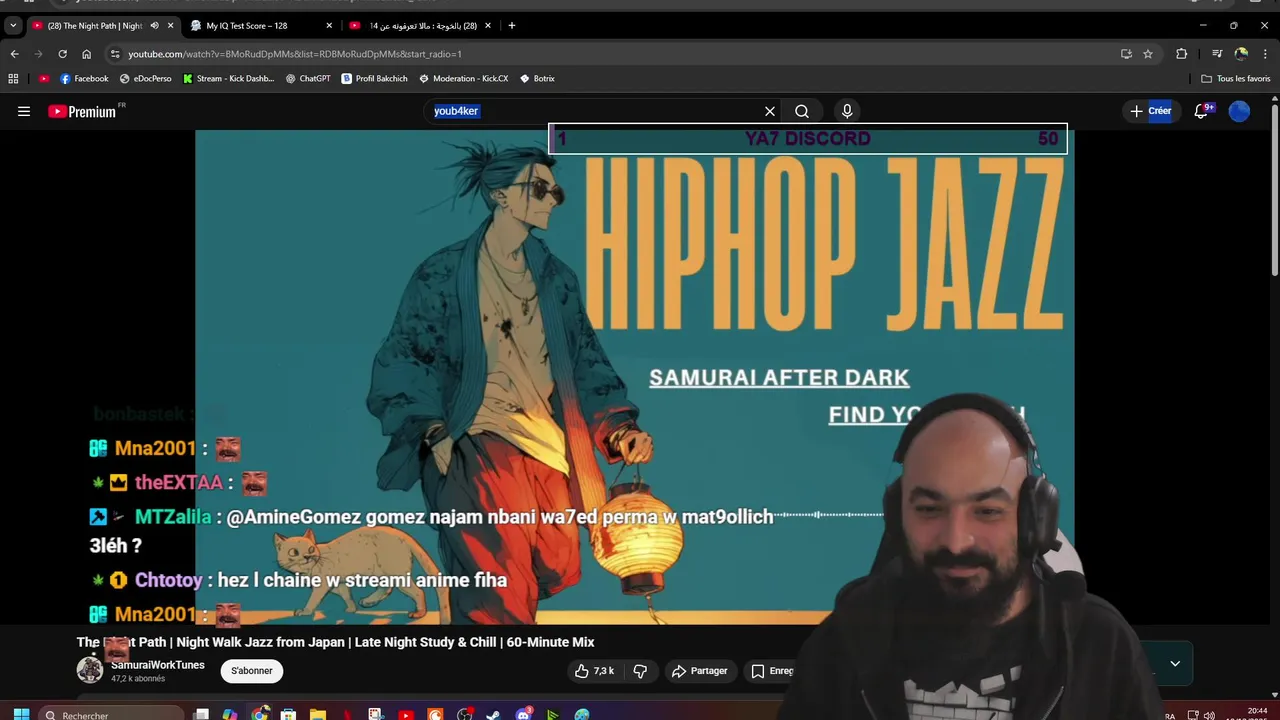Viewport: 1280px width, 720px height.
Task: Open the Botrix bookmark
Action: (x=538, y=79)
